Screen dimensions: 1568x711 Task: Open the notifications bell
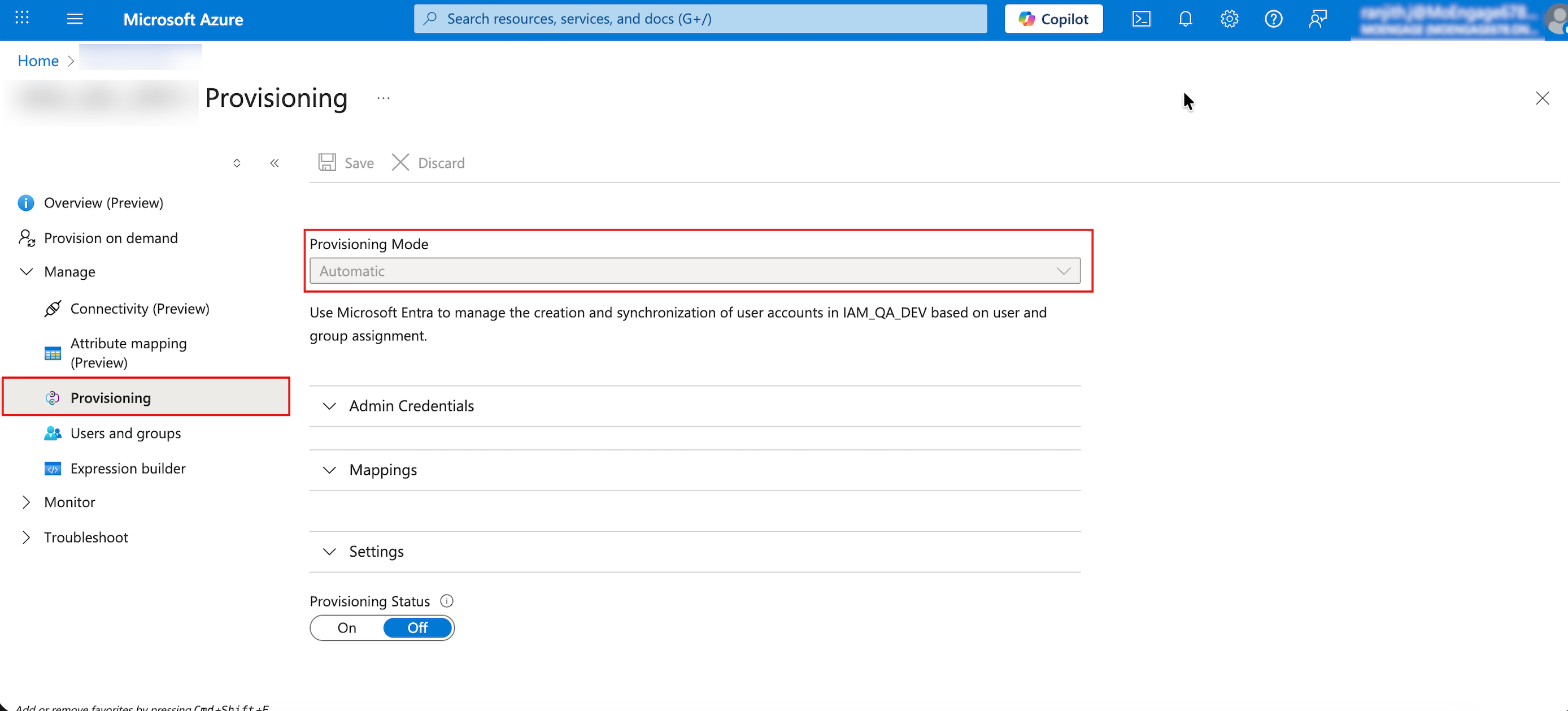[x=1184, y=19]
